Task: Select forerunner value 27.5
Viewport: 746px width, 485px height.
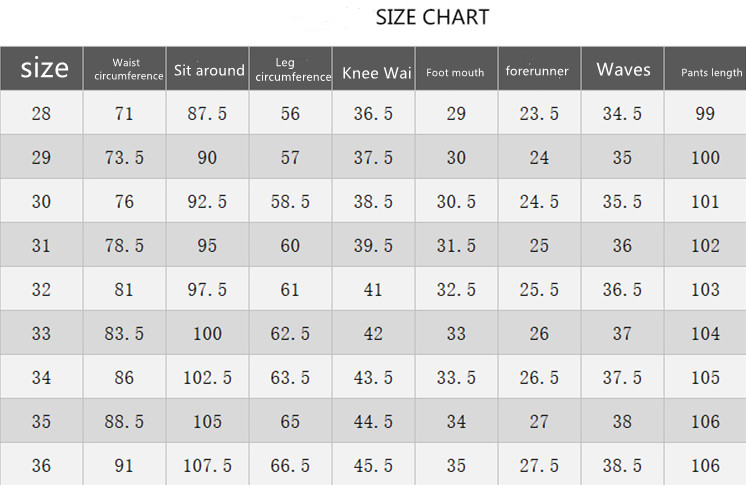Action: pos(539,466)
